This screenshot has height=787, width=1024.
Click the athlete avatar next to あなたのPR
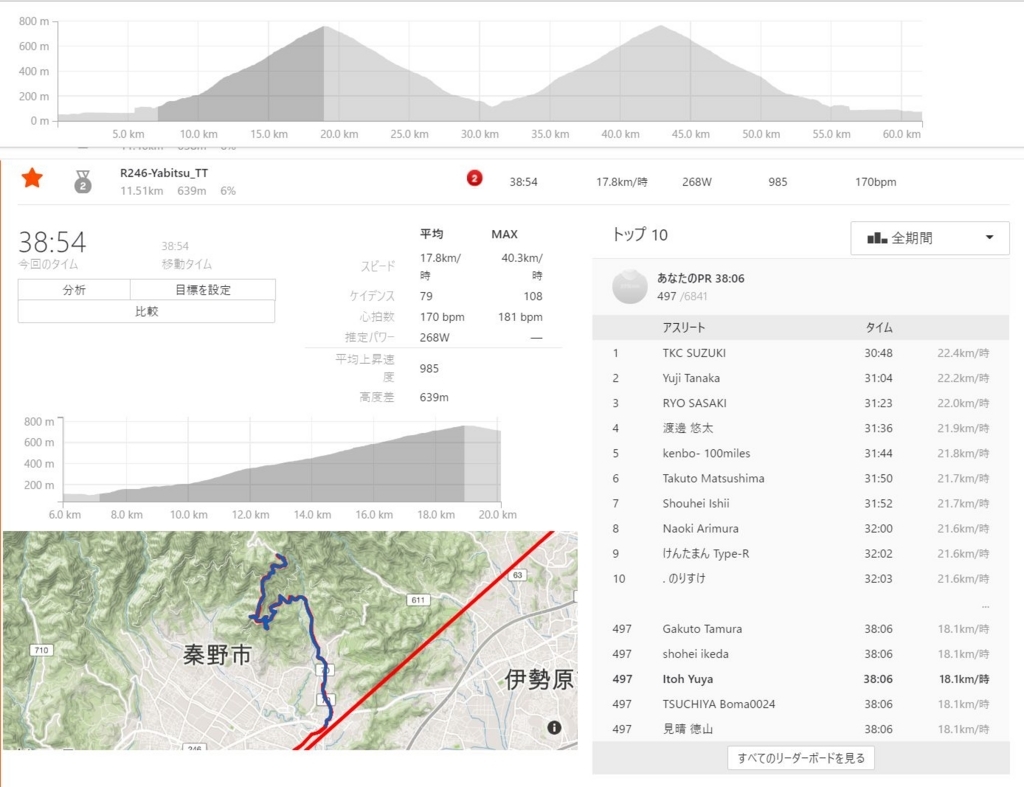pos(630,286)
